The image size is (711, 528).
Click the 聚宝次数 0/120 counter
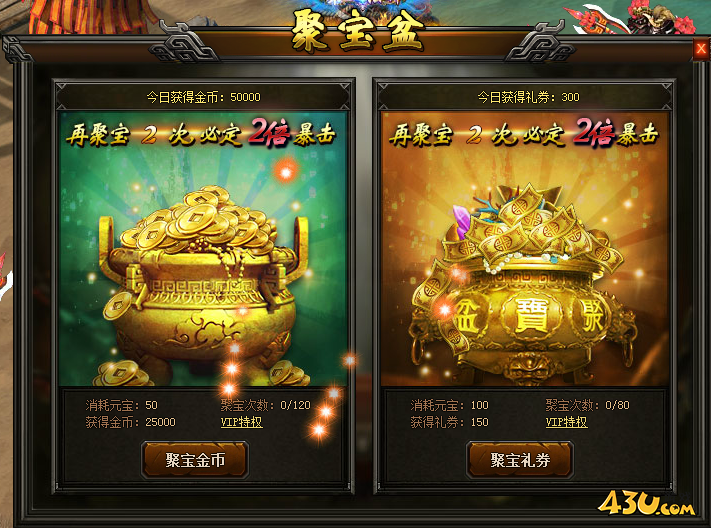[x=266, y=405]
